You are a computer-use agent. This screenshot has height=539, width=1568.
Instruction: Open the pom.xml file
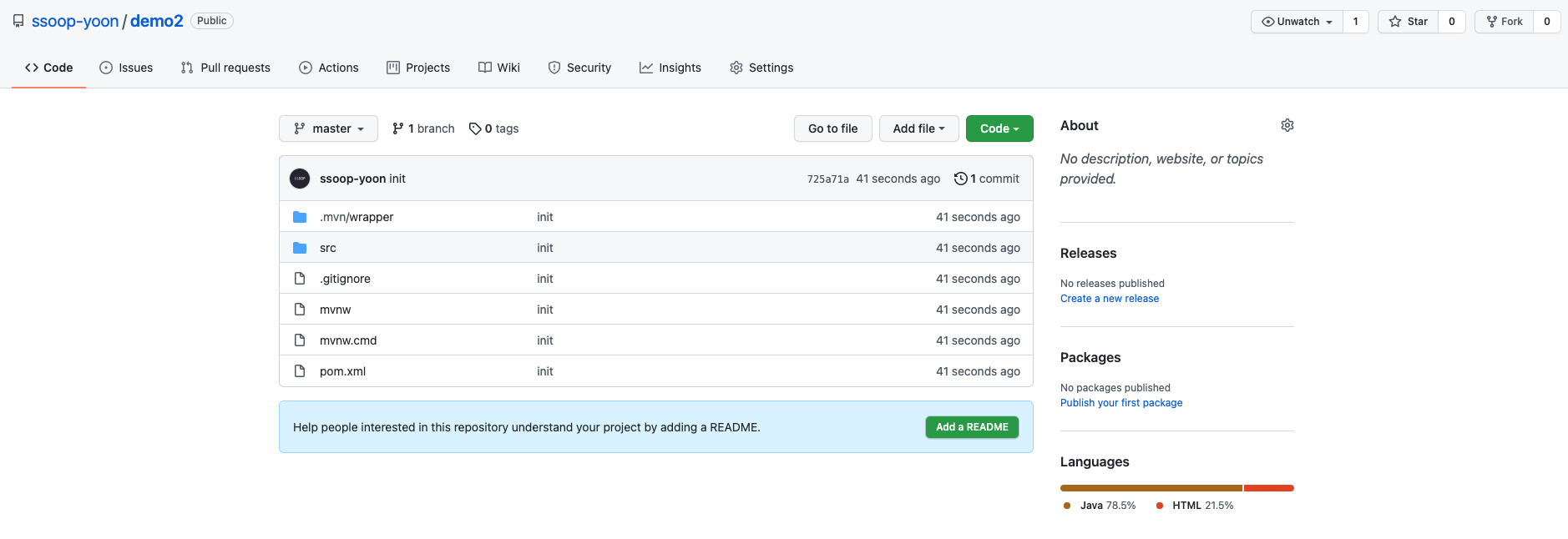(342, 371)
